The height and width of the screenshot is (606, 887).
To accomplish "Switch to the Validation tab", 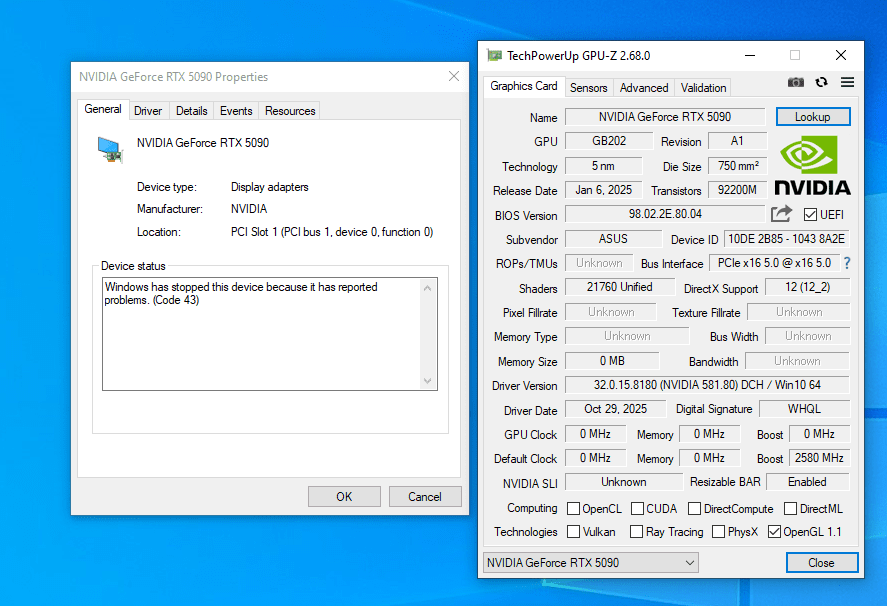I will point(703,88).
